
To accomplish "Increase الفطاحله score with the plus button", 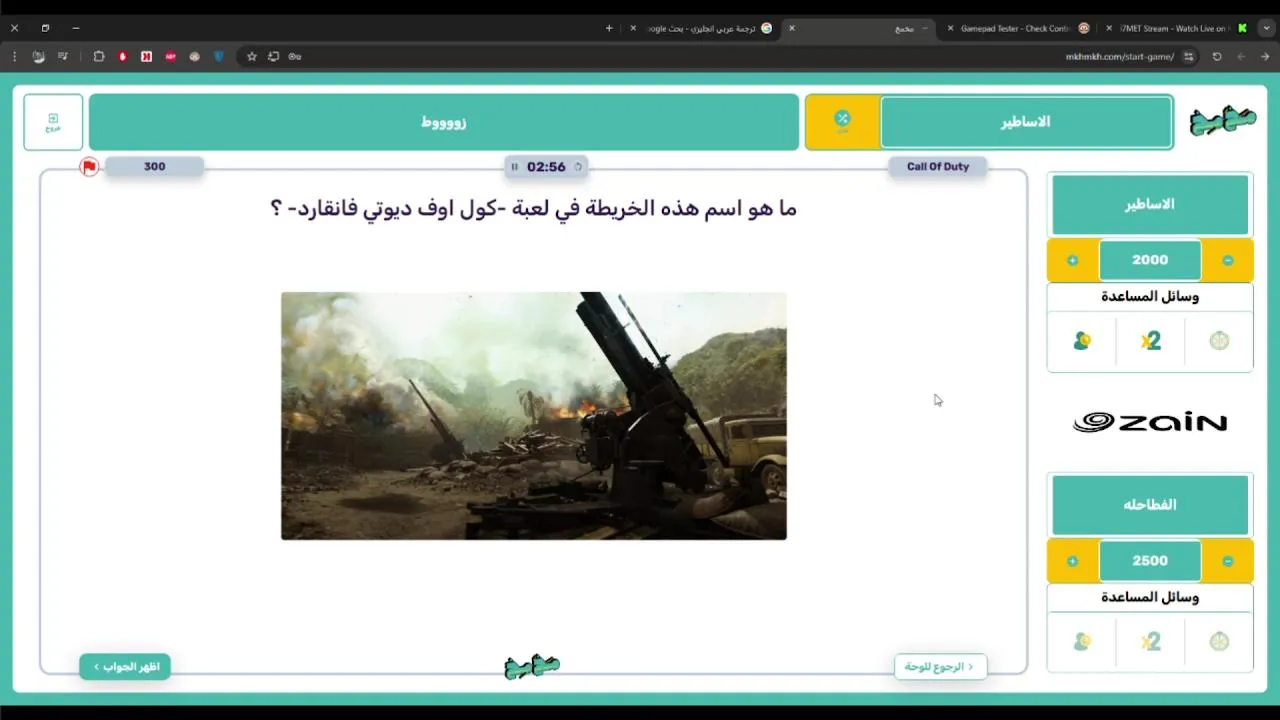I will click(x=1073, y=561).
